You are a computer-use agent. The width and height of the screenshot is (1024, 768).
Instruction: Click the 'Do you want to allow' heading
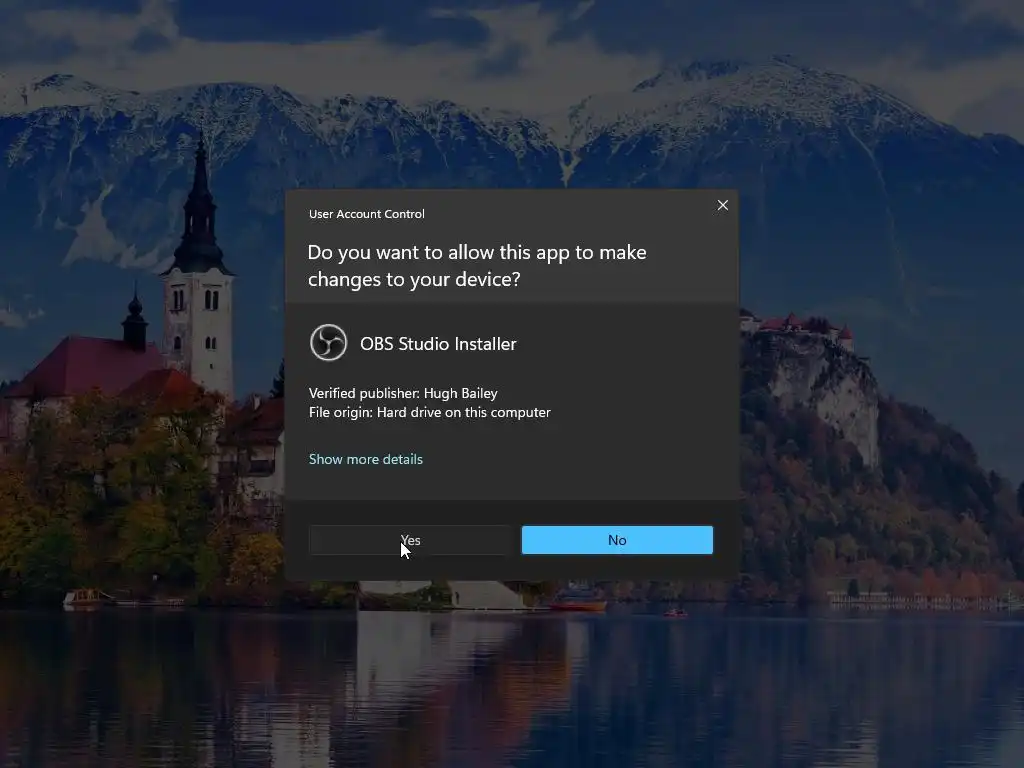pyautogui.click(x=477, y=266)
